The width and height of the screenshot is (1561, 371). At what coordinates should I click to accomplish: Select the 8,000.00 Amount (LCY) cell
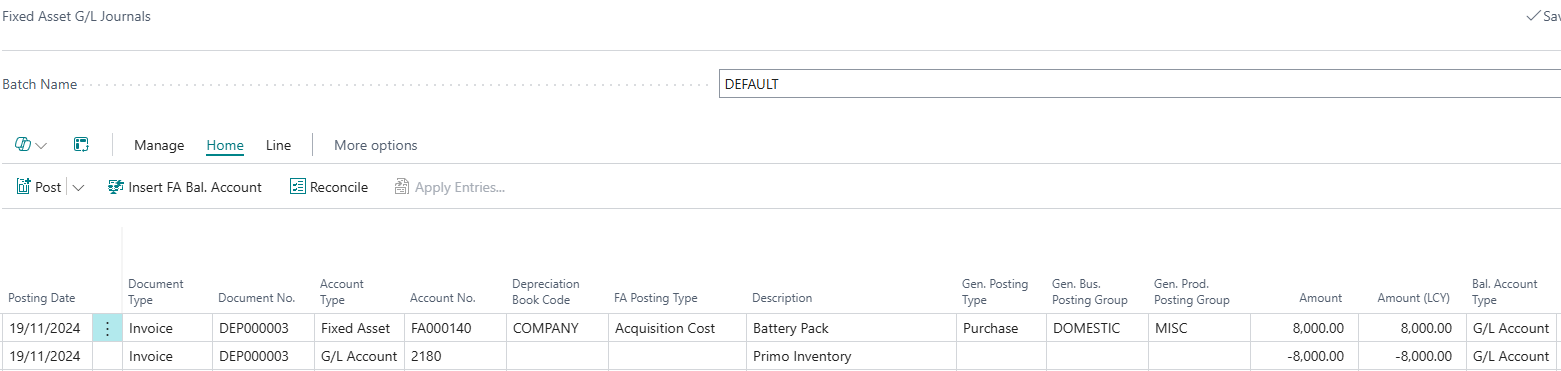click(x=1411, y=328)
